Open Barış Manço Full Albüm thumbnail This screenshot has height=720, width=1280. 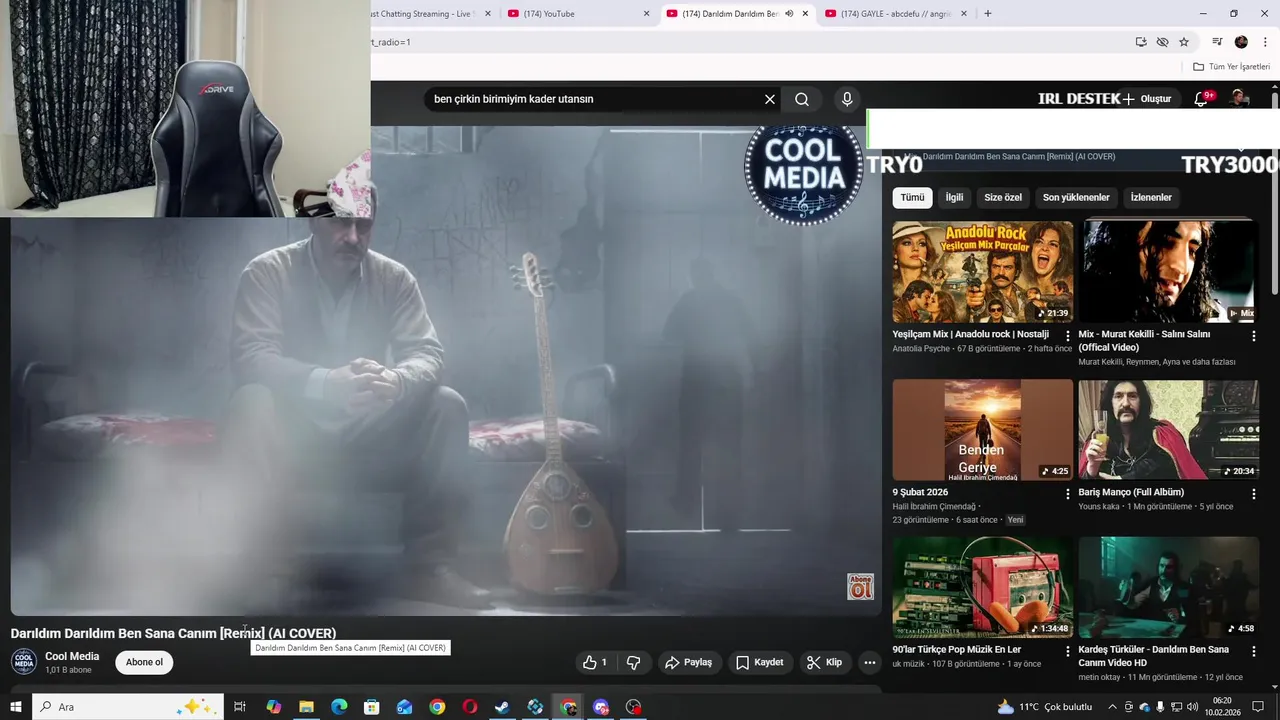[1168, 429]
